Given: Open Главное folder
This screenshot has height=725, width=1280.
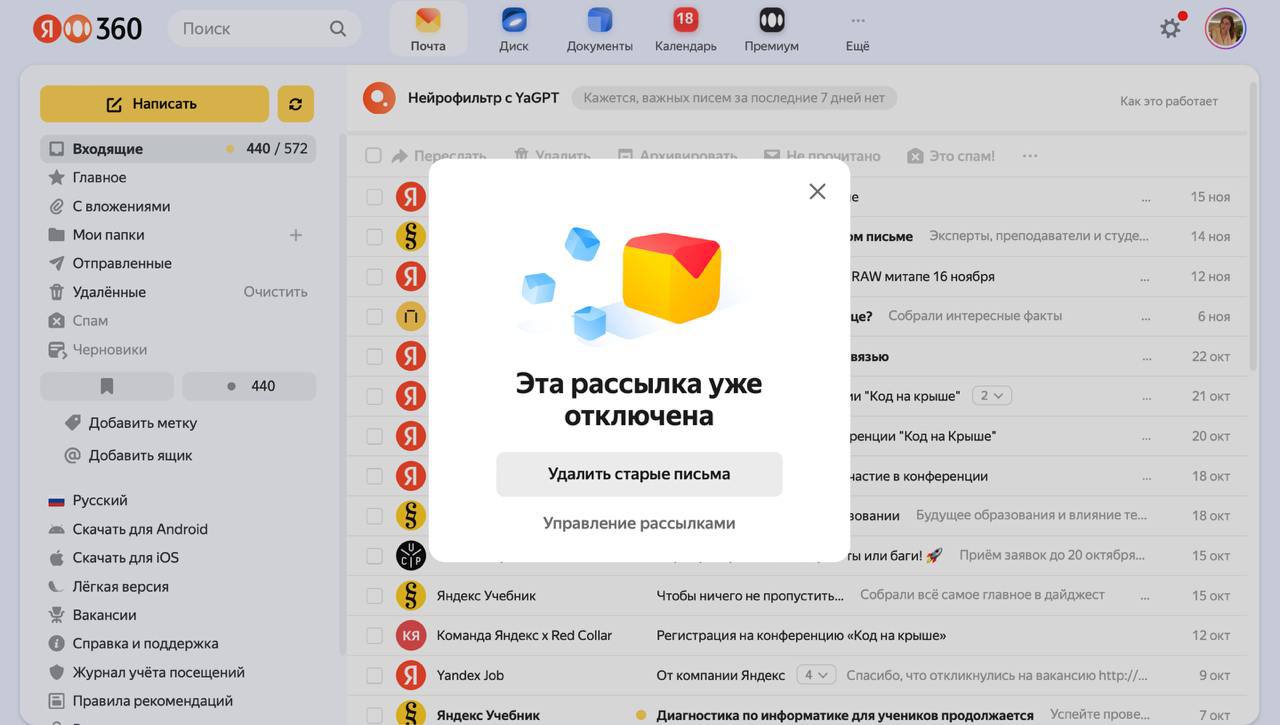Looking at the screenshot, I should click(x=99, y=177).
